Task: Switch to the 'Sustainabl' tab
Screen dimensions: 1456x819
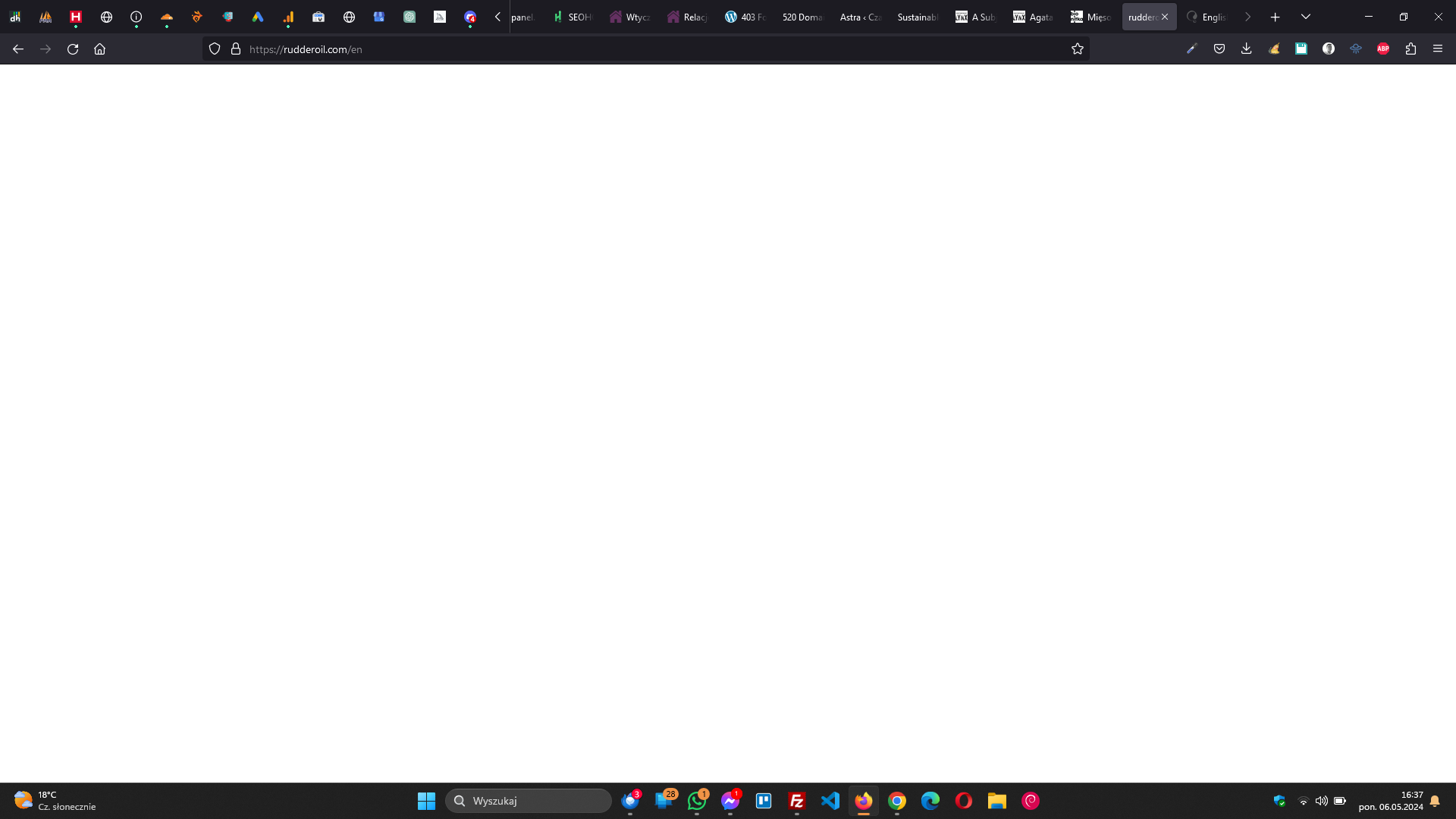Action: (x=918, y=17)
